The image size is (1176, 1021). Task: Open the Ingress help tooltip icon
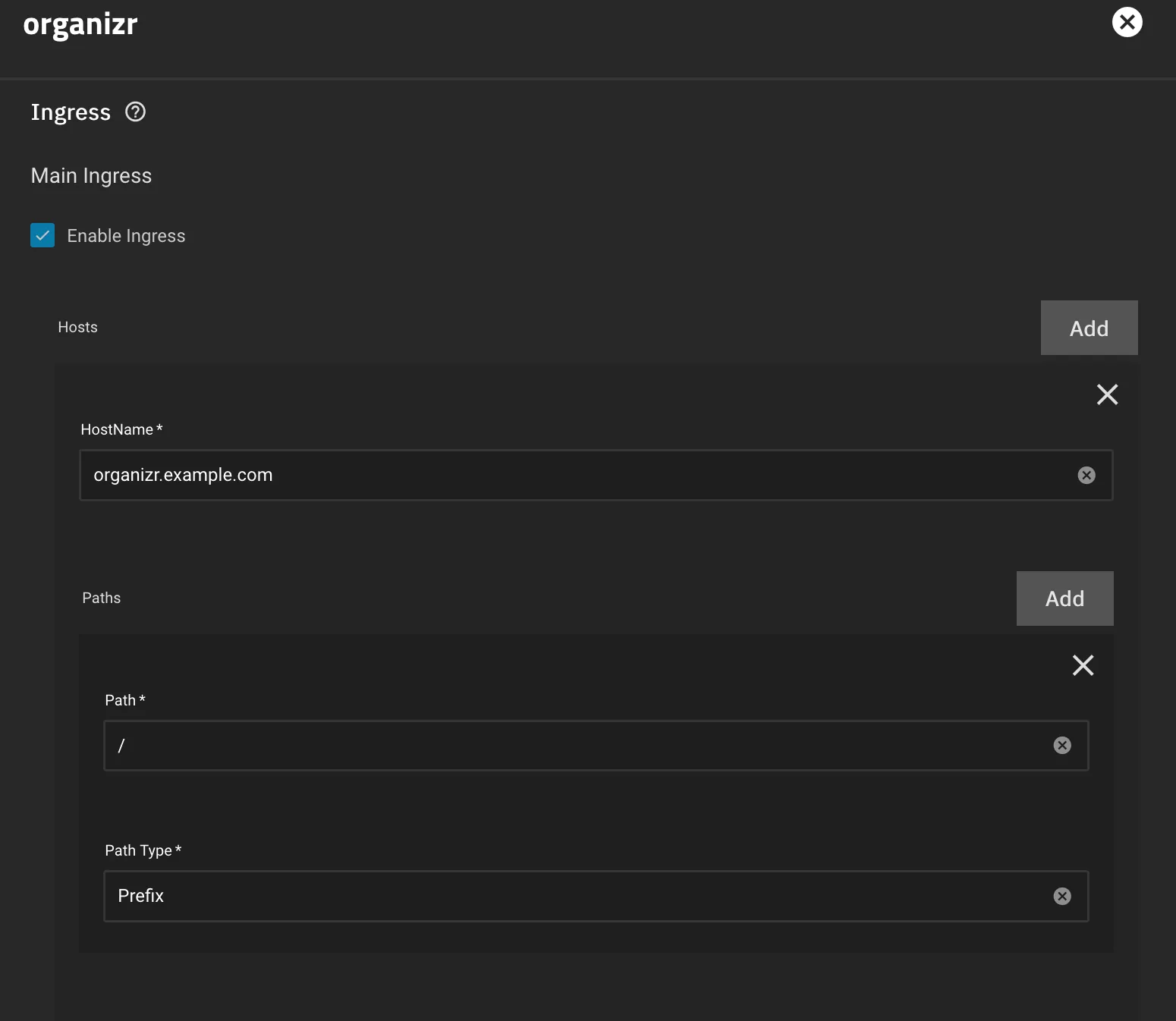[135, 112]
